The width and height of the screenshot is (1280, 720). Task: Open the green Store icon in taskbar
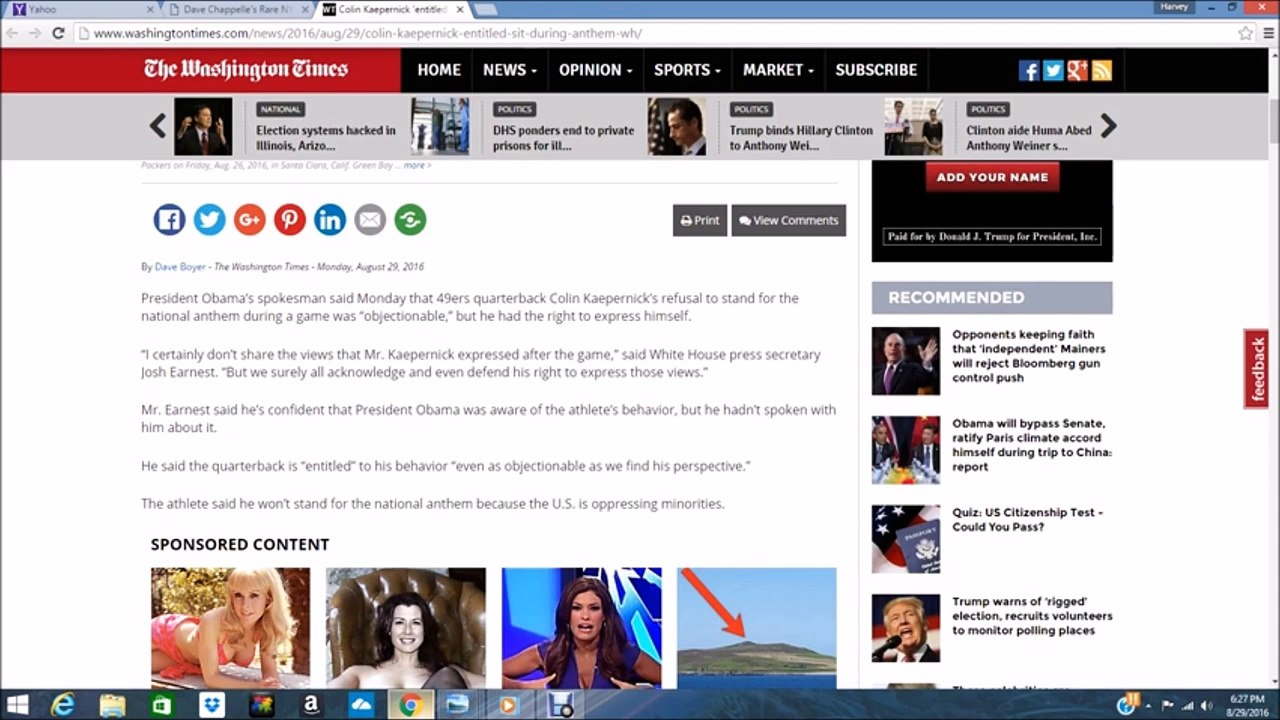(x=162, y=706)
